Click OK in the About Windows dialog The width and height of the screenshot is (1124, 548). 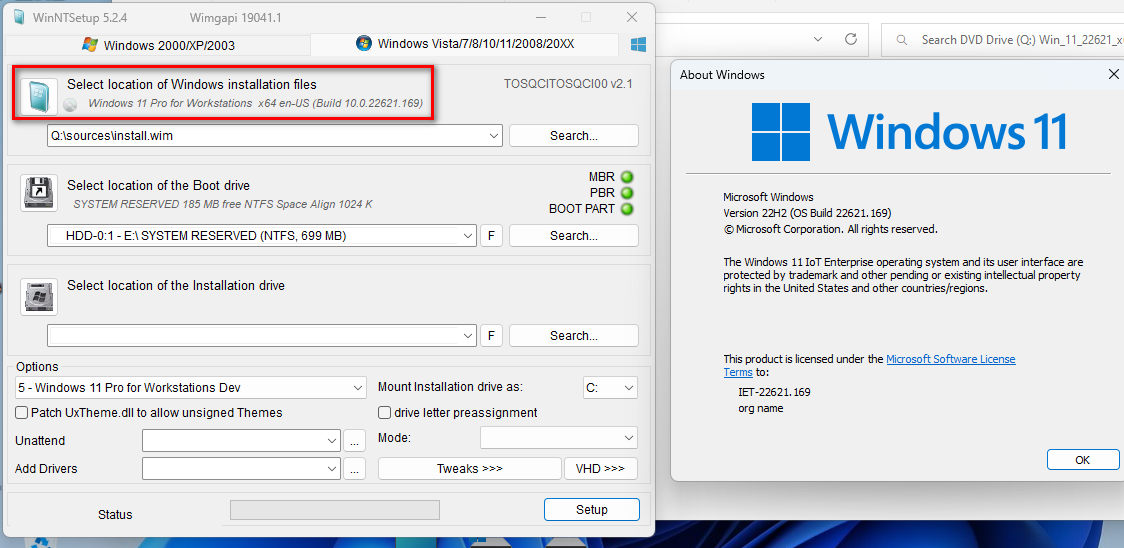pyautogui.click(x=1082, y=460)
